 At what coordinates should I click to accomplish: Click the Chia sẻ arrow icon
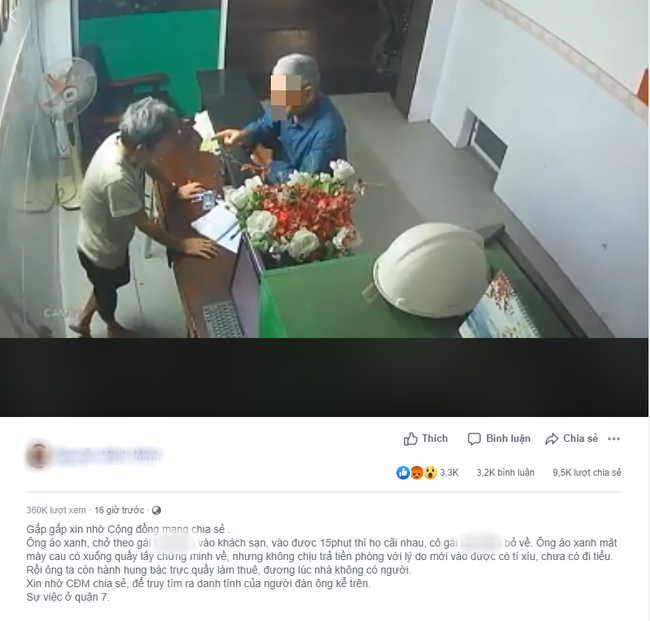552,439
